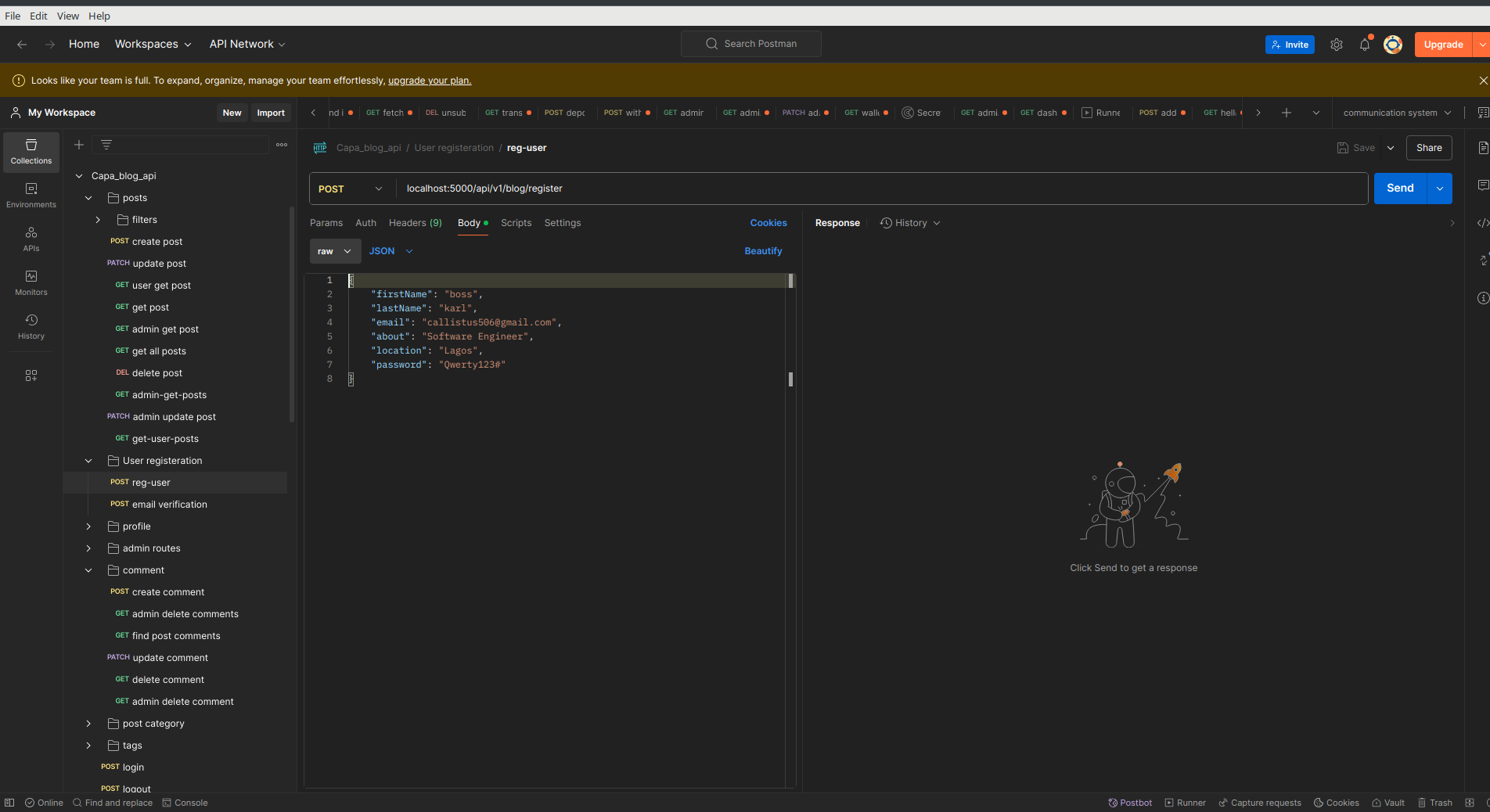
Task: Open Trash in the status bar
Action: coord(1434,803)
